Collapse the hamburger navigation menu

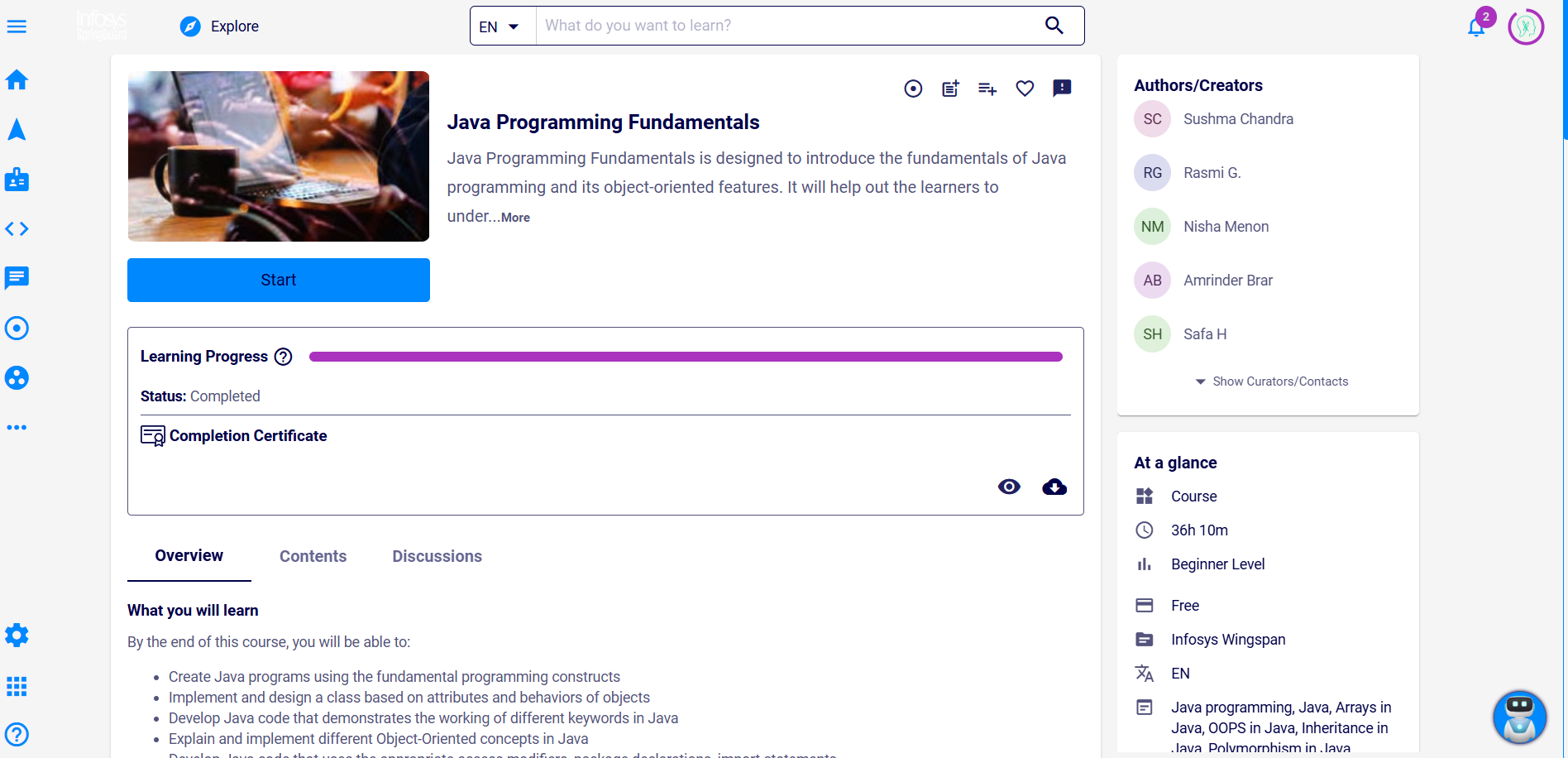coord(17,26)
